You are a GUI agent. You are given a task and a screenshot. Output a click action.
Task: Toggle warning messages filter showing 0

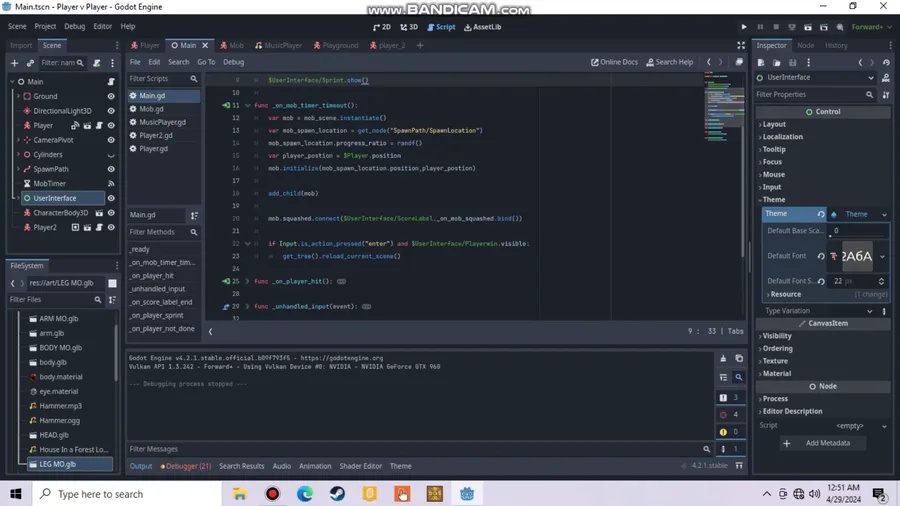(730, 431)
